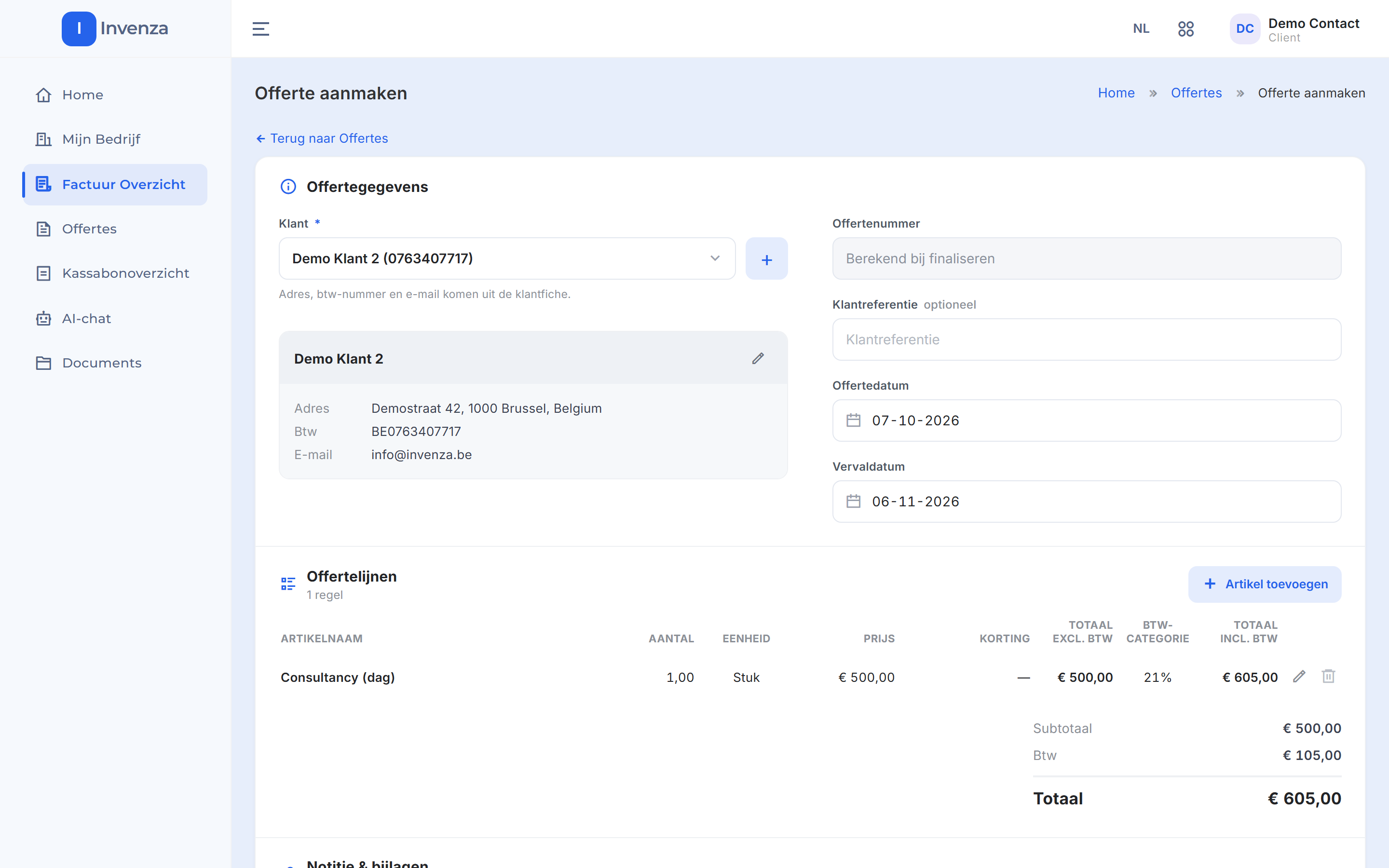
Task: Click the DC user avatar
Action: [x=1244, y=29]
